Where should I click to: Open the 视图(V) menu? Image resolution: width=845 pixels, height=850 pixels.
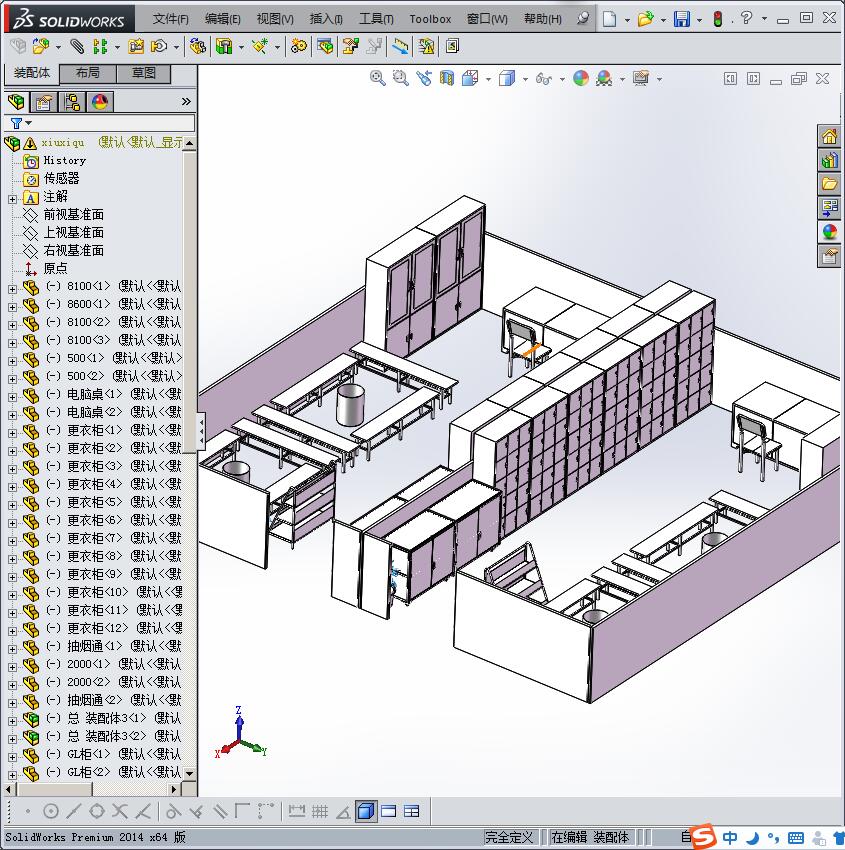click(275, 19)
